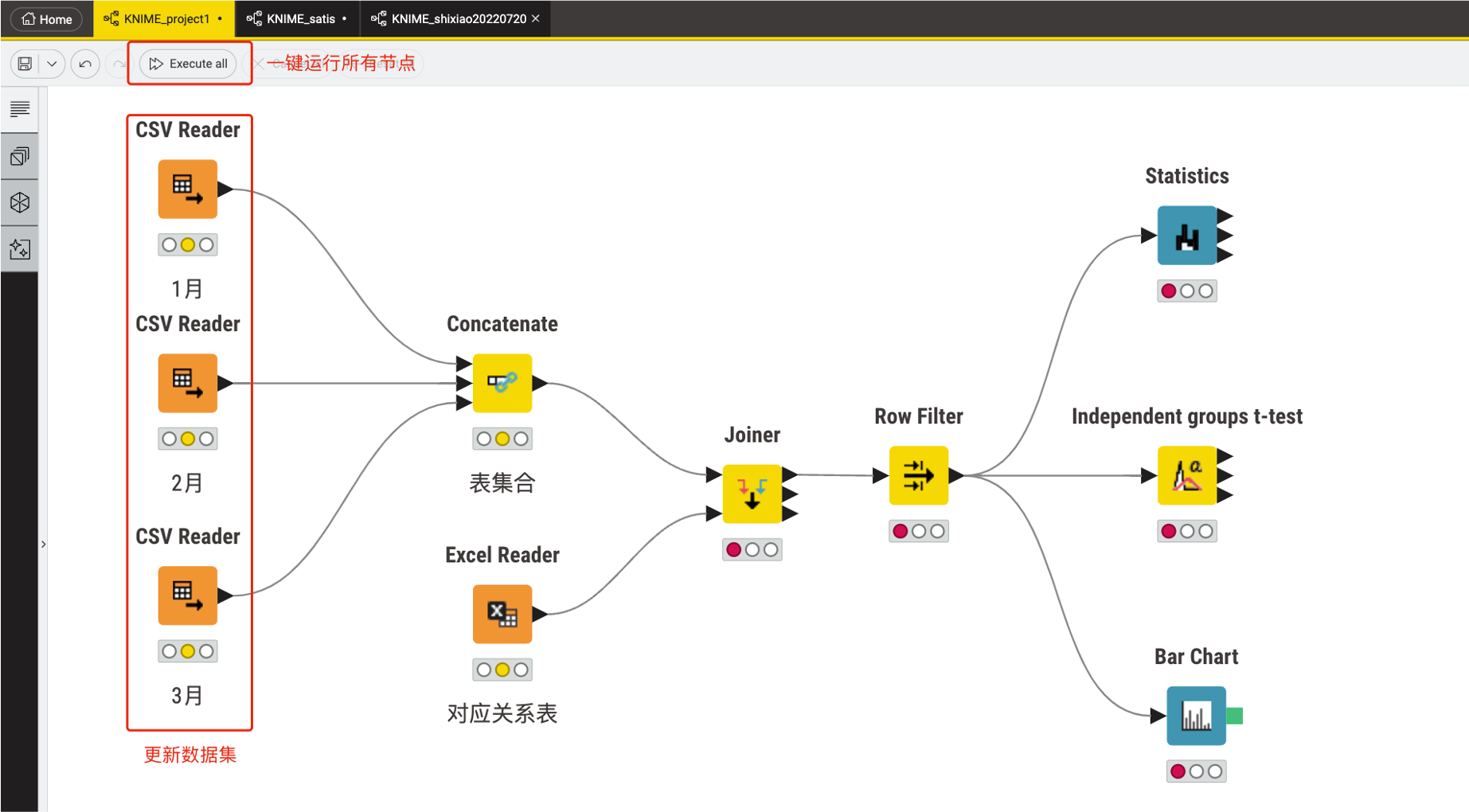This screenshot has width=1469, height=812.
Task: Click the Independent groups t-test title
Action: [1187, 416]
